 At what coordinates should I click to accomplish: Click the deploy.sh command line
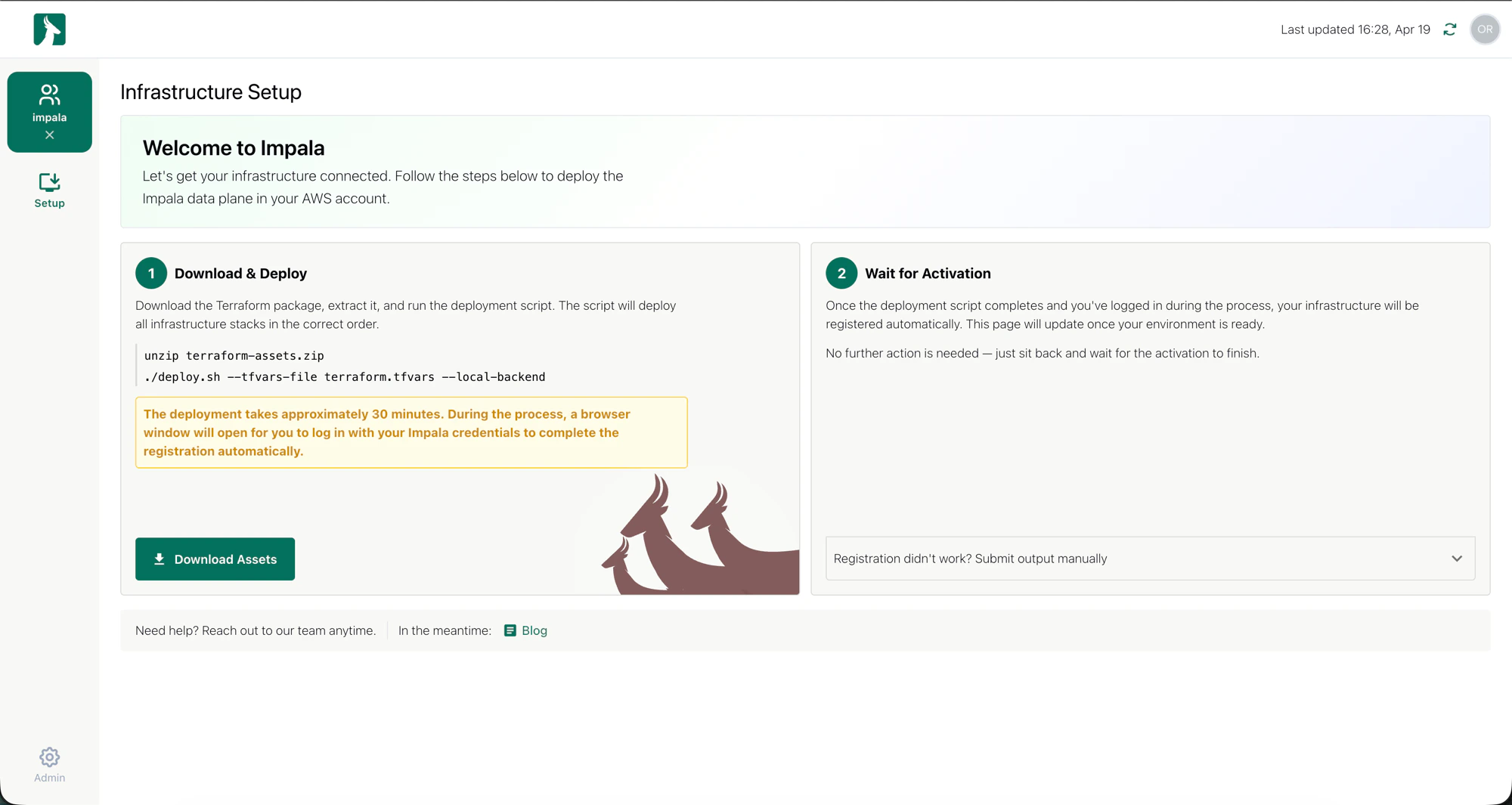[345, 376]
